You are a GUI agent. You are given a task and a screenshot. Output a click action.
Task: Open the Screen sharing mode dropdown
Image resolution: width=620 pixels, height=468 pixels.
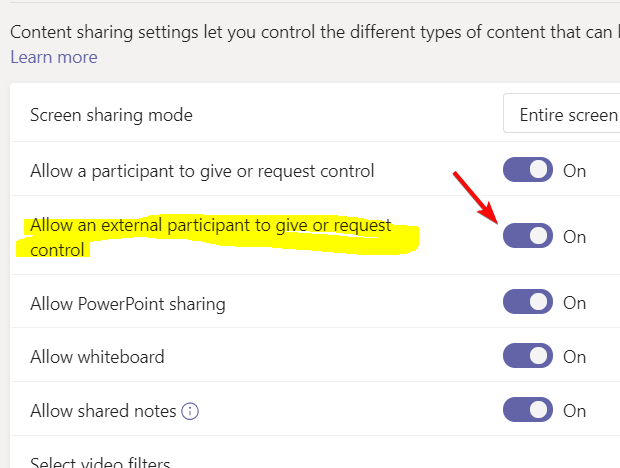tap(562, 115)
